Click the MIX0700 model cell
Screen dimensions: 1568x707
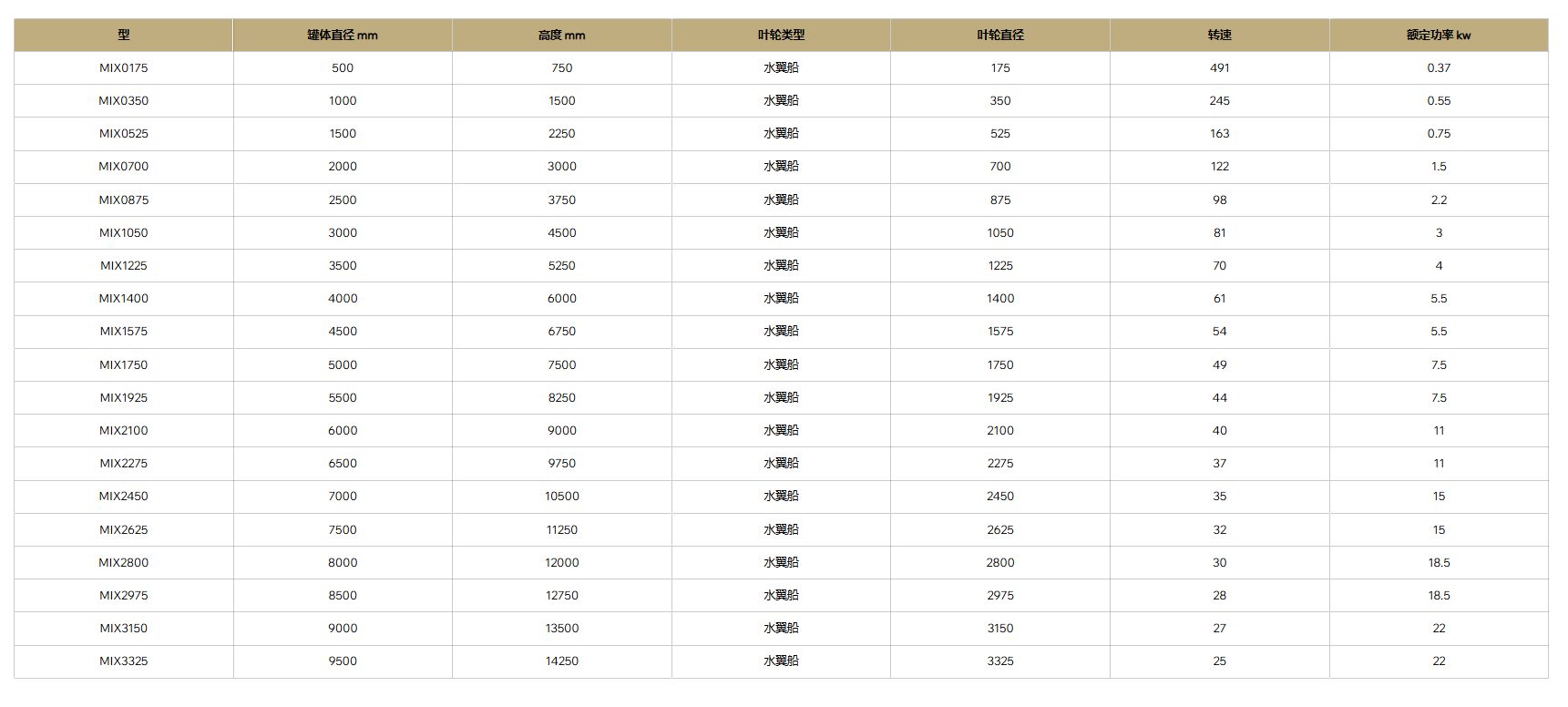[124, 167]
